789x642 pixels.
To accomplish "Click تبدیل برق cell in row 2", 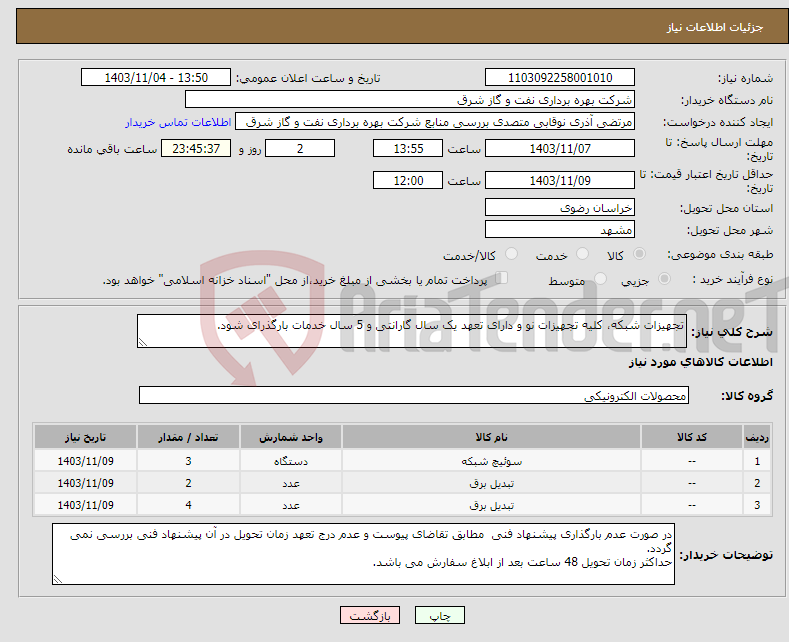I will pos(492,483).
